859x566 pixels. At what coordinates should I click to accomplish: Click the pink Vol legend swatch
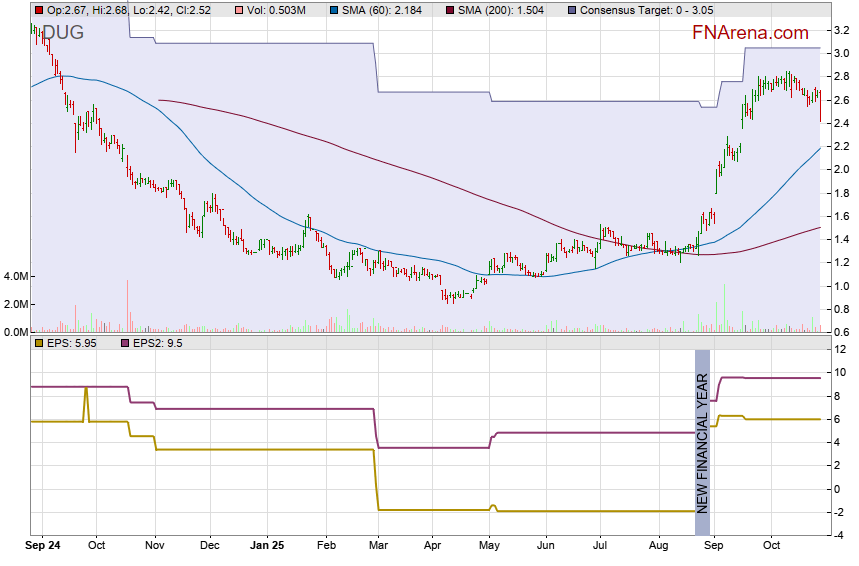(x=237, y=10)
